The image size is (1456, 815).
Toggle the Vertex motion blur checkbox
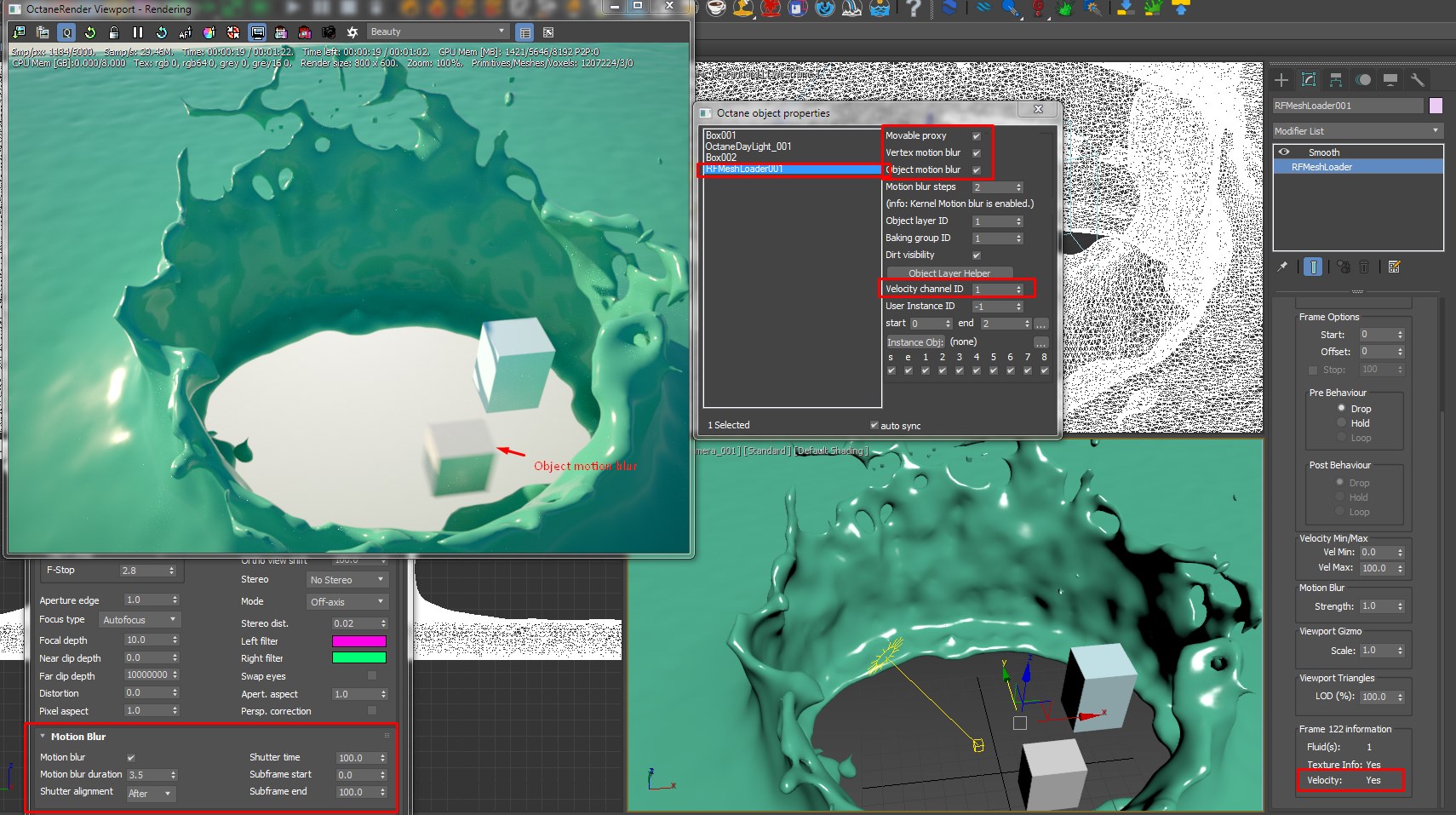(977, 153)
